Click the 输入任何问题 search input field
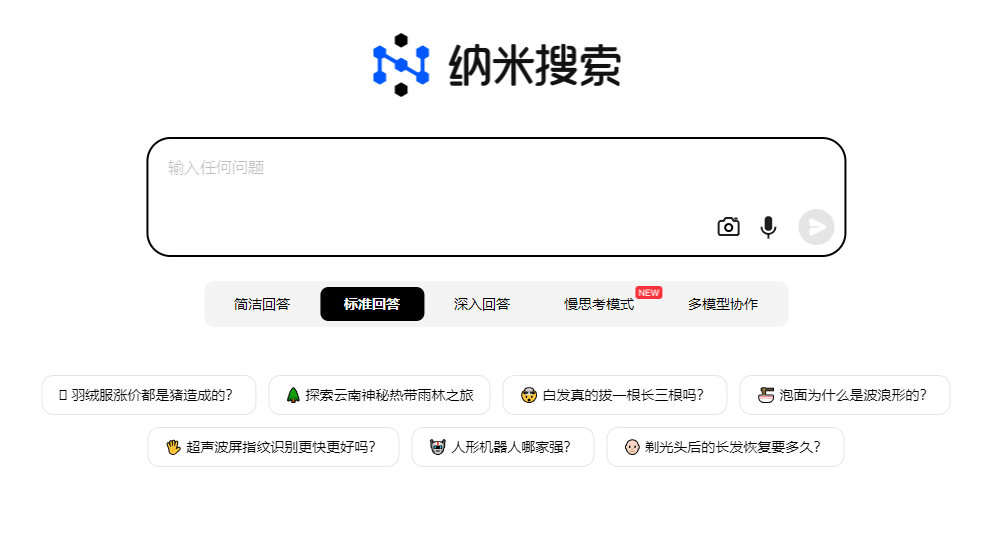This screenshot has width=992, height=542. (x=496, y=197)
